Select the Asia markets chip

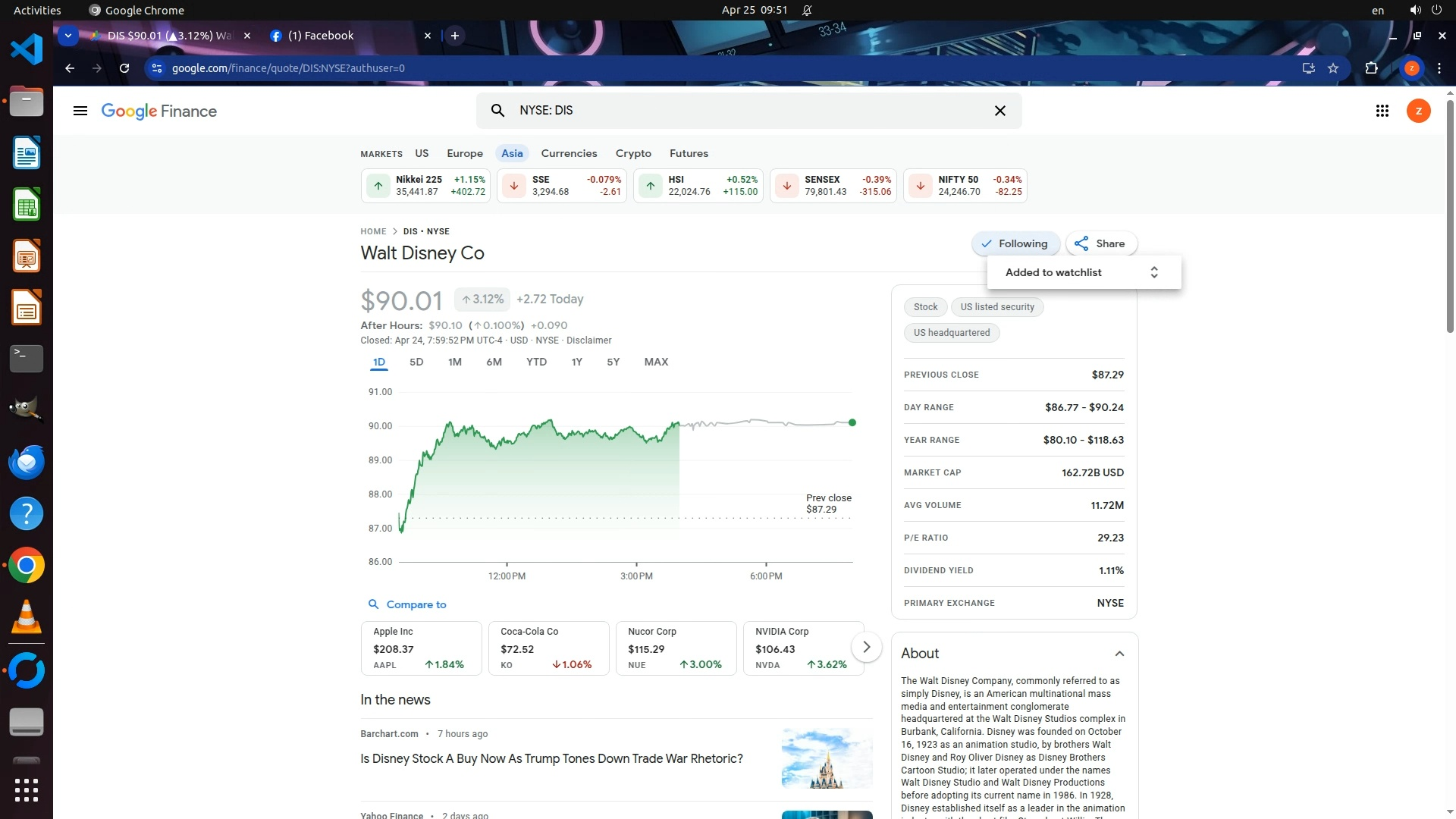pyautogui.click(x=512, y=153)
